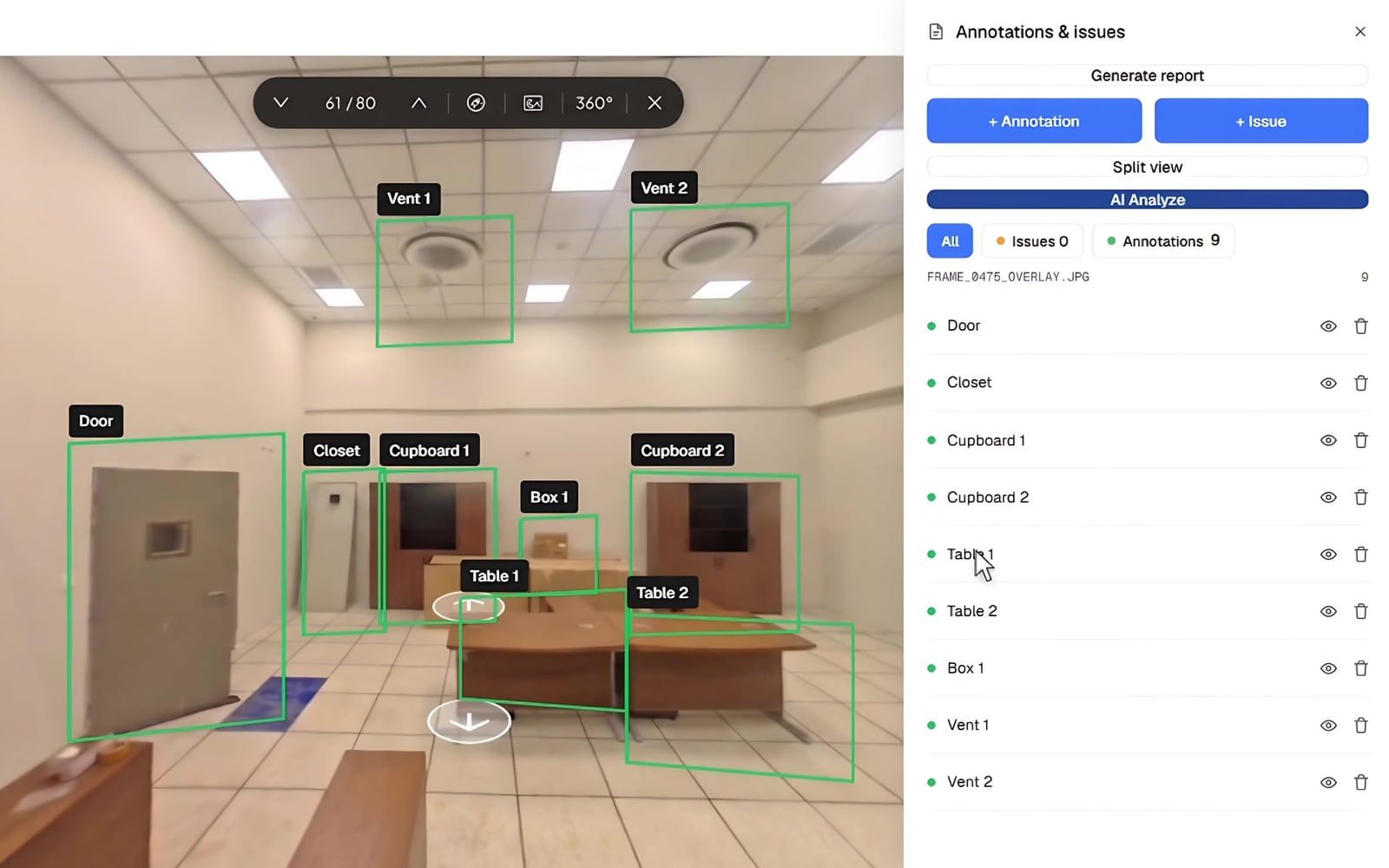Open Split view
Viewport: 1389px width, 868px height.
pyautogui.click(x=1148, y=167)
